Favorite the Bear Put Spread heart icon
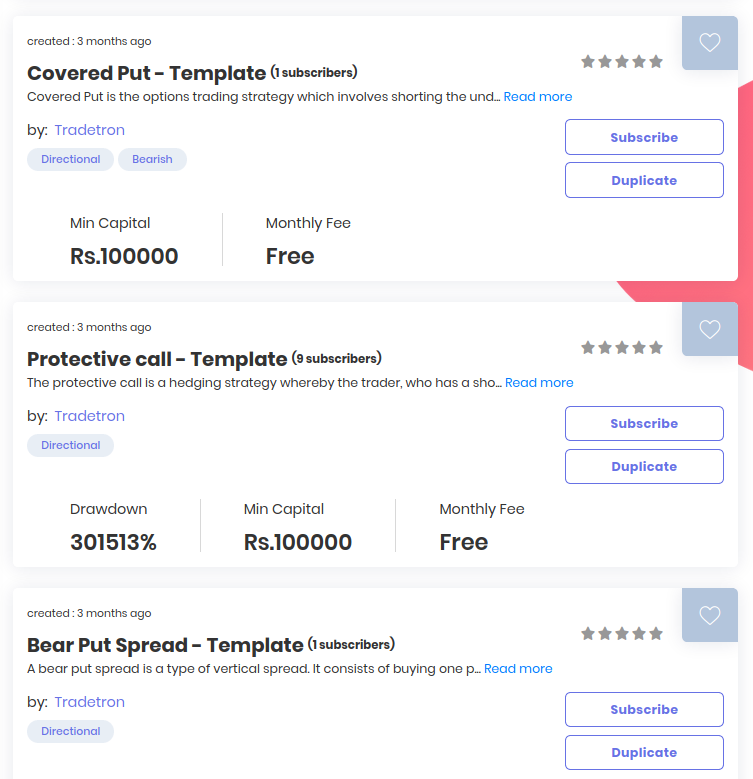Image resolution: width=753 pixels, height=779 pixels. tap(709, 615)
